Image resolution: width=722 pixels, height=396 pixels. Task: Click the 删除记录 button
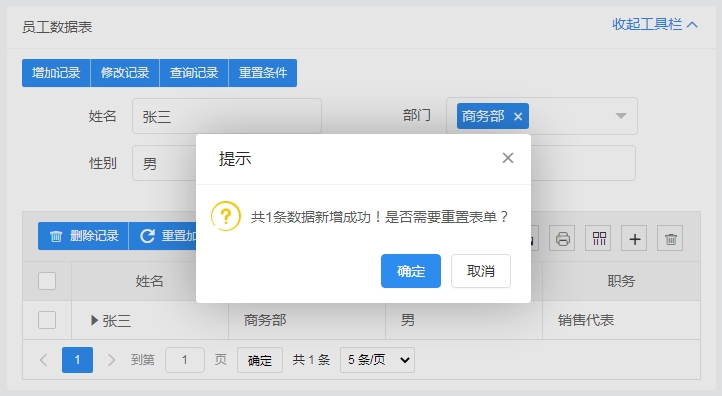[x=83, y=236]
